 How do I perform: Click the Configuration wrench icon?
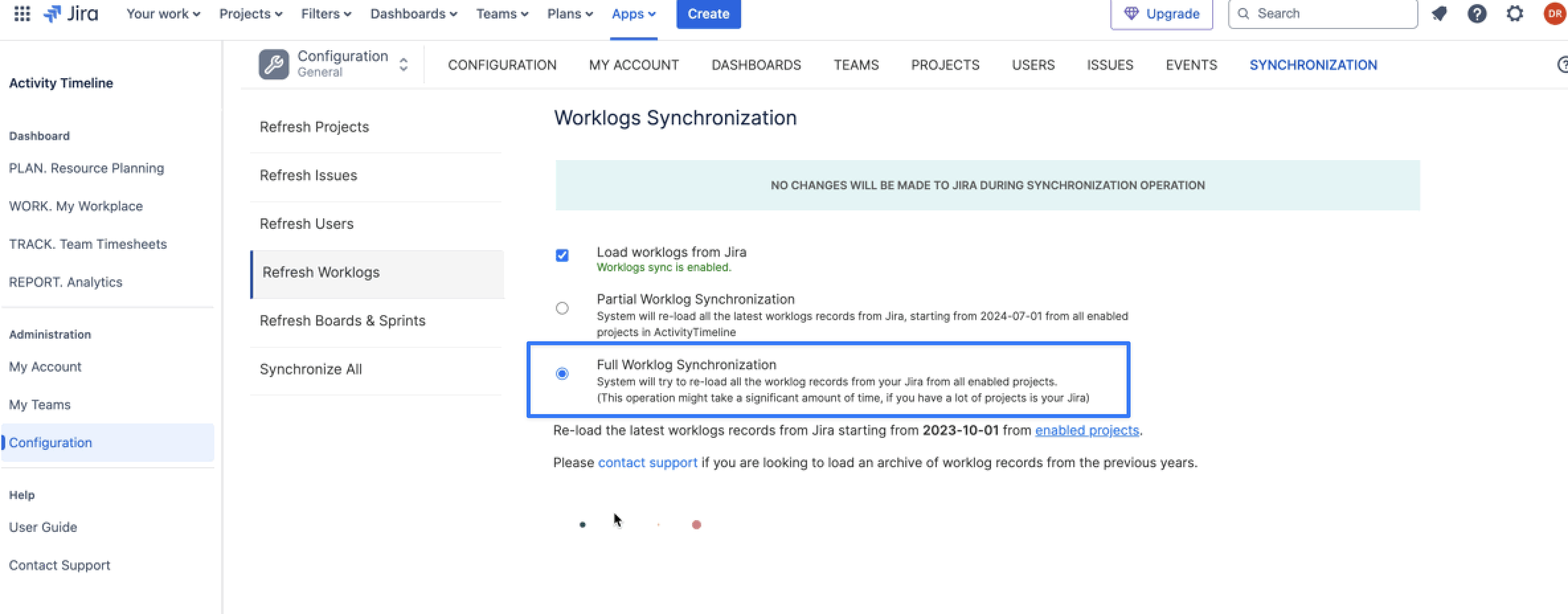273,65
